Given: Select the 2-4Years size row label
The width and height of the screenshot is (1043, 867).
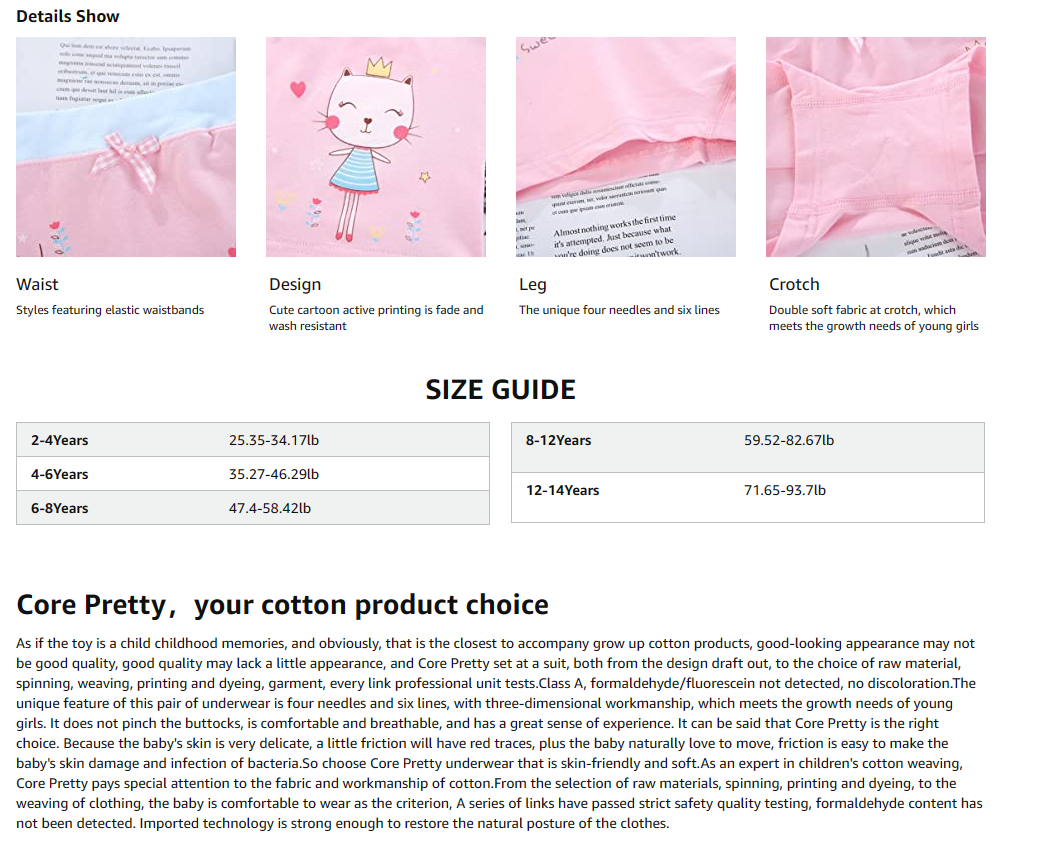Looking at the screenshot, I should 60,440.
